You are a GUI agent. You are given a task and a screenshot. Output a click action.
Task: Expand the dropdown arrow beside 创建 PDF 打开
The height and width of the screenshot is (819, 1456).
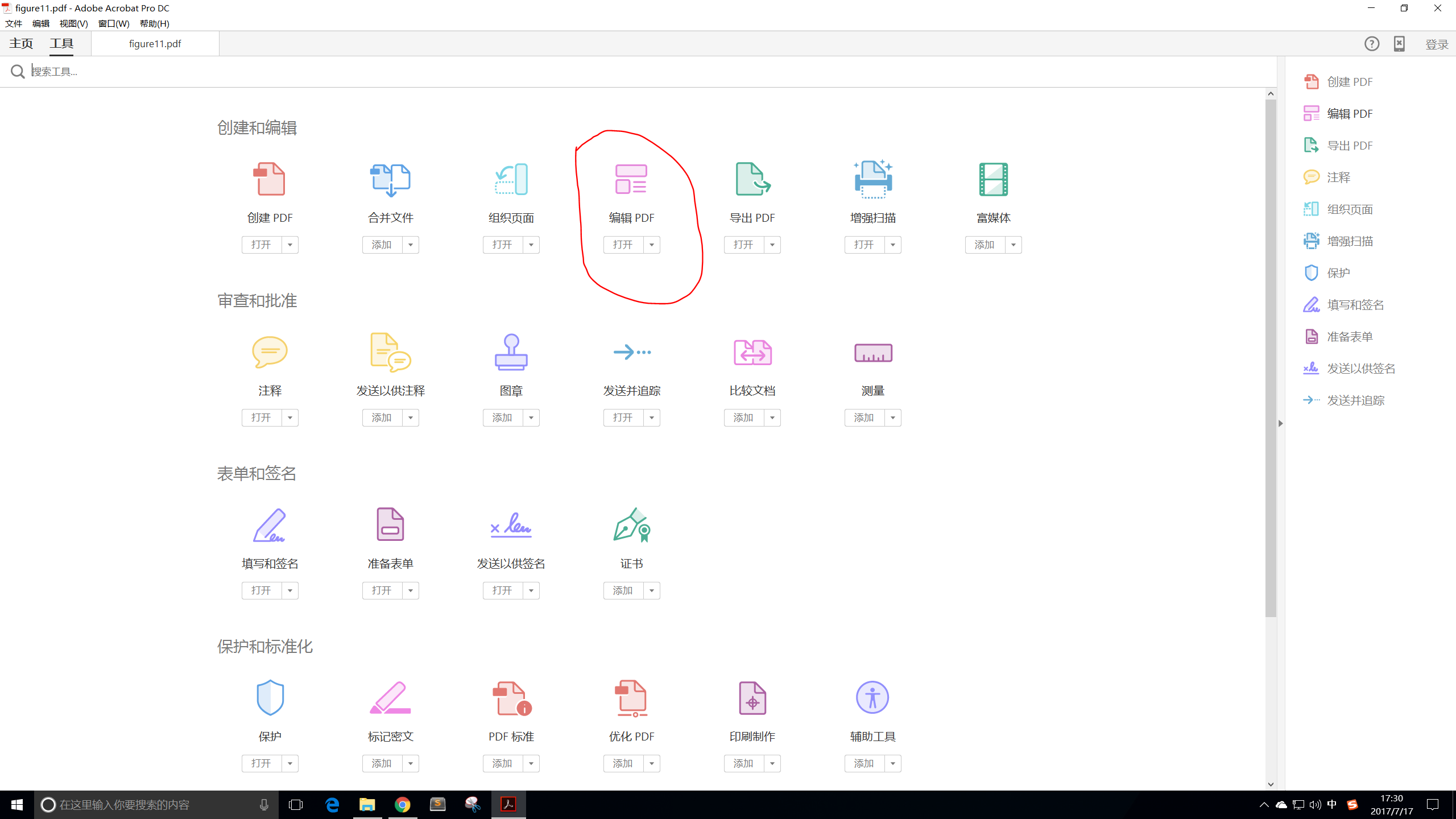(x=290, y=245)
